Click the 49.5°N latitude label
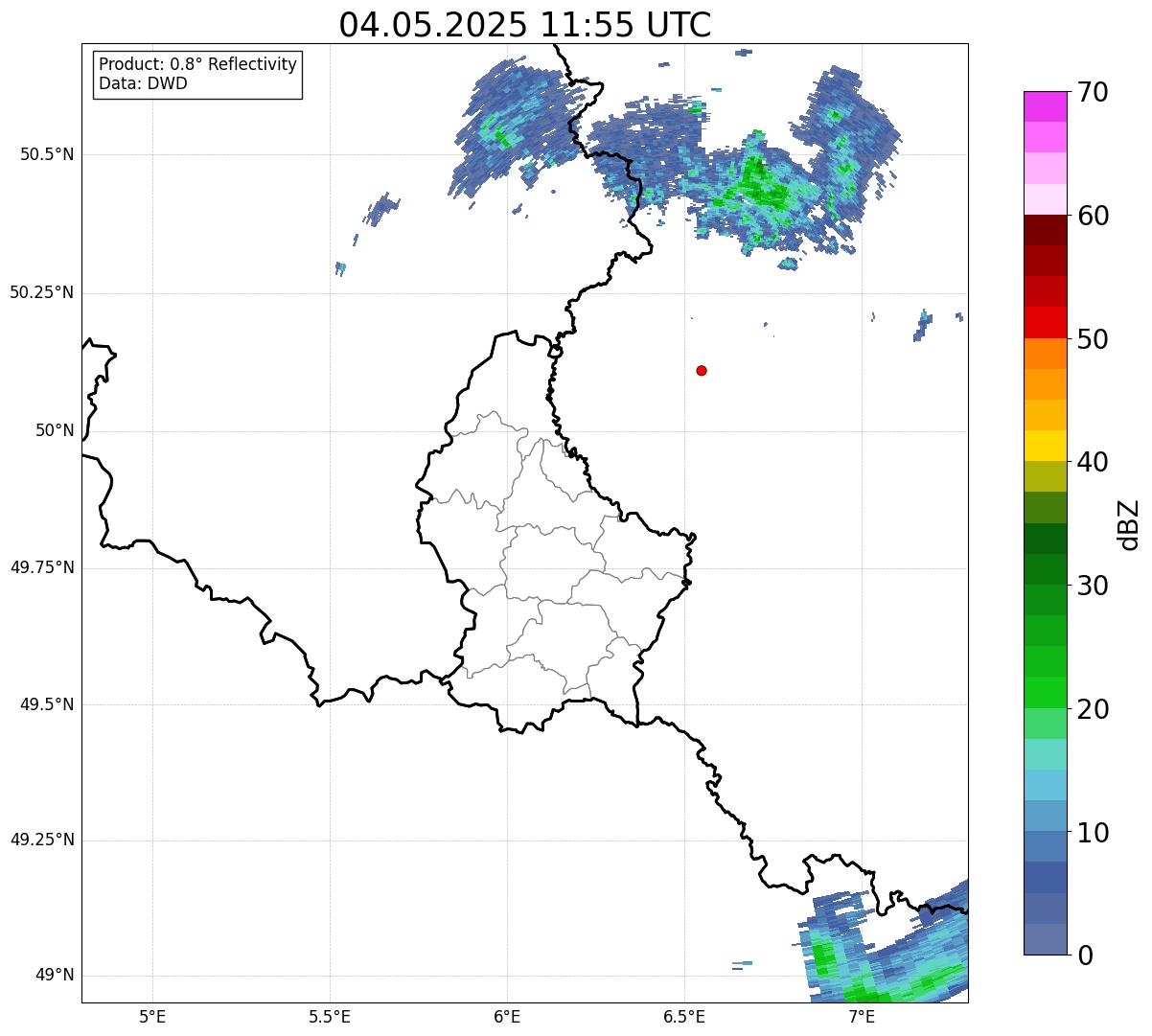Screen dimensions: 1152x1036 tap(47, 704)
